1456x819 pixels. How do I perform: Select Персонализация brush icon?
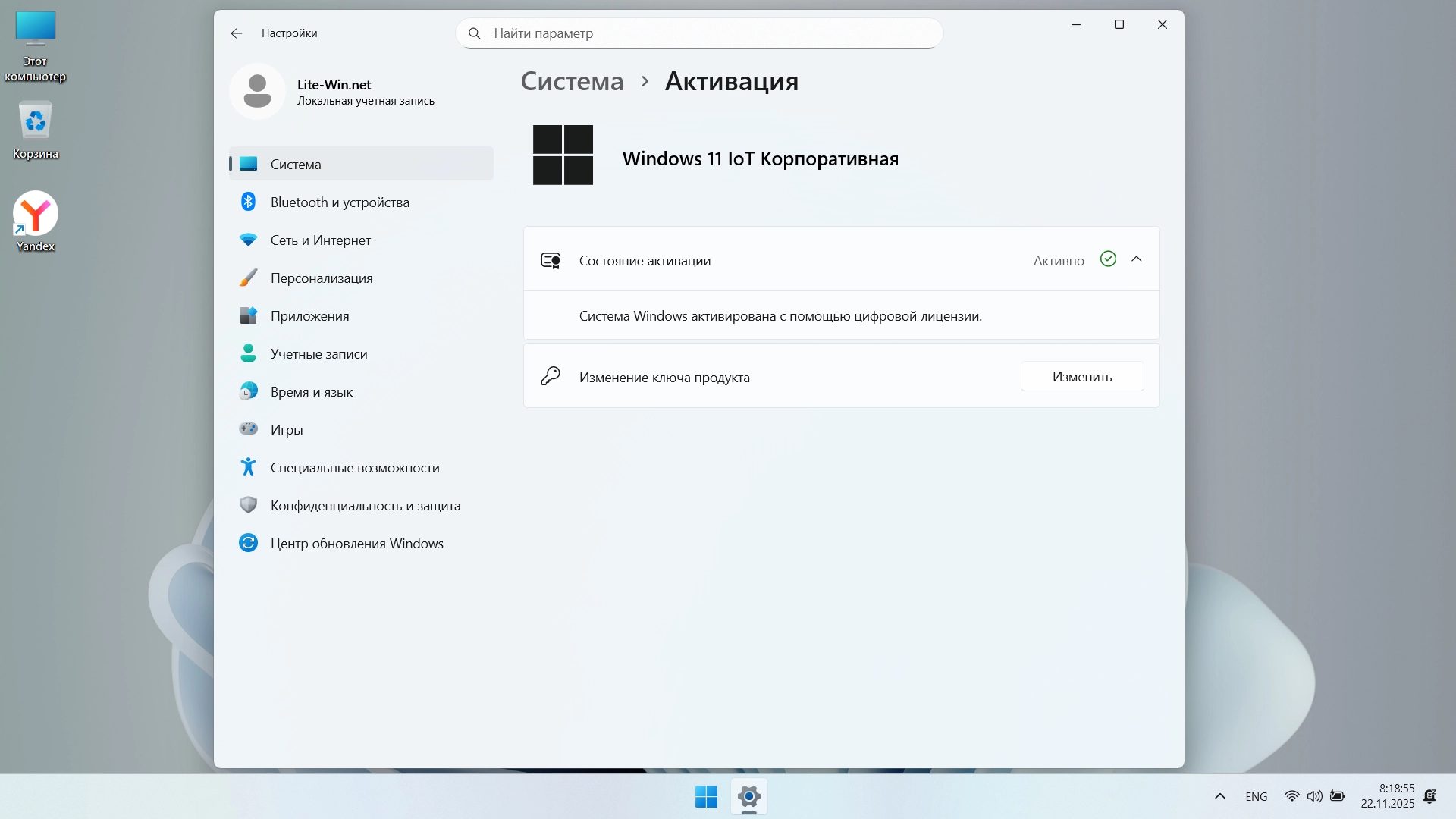point(249,278)
